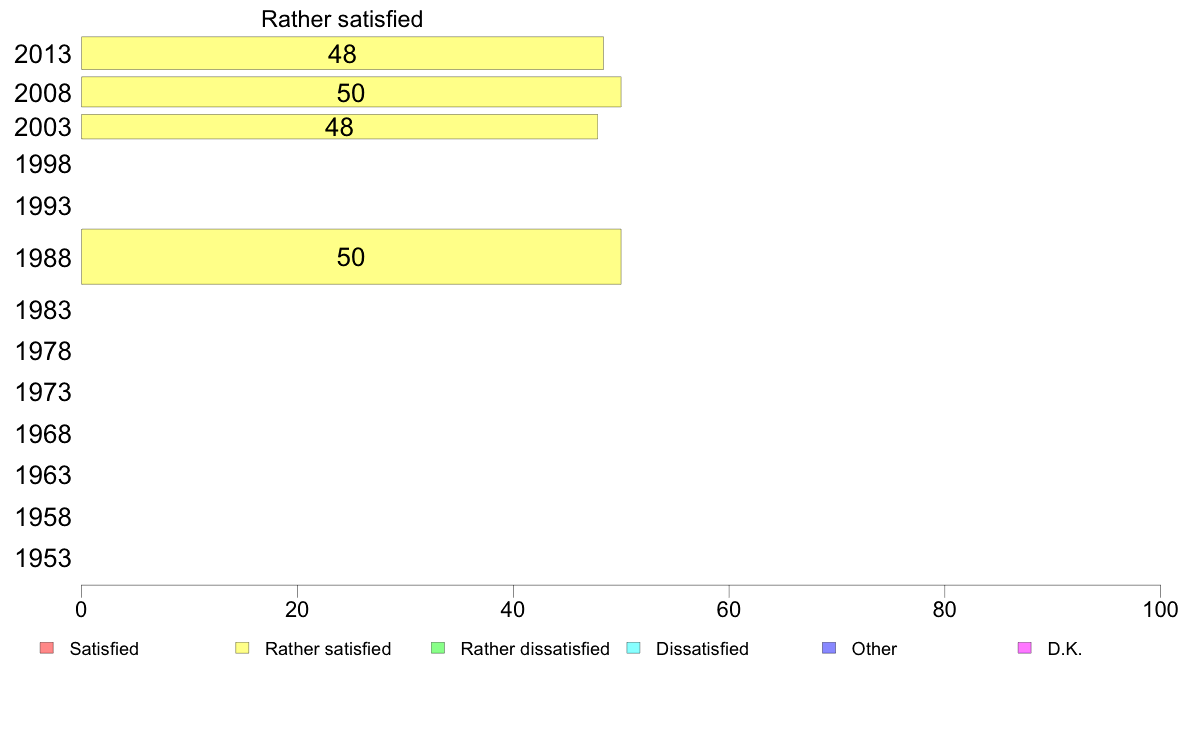Viewport: 1188px width, 736px height.
Task: Click the Rather dissatisfied legend text
Action: (x=535, y=649)
